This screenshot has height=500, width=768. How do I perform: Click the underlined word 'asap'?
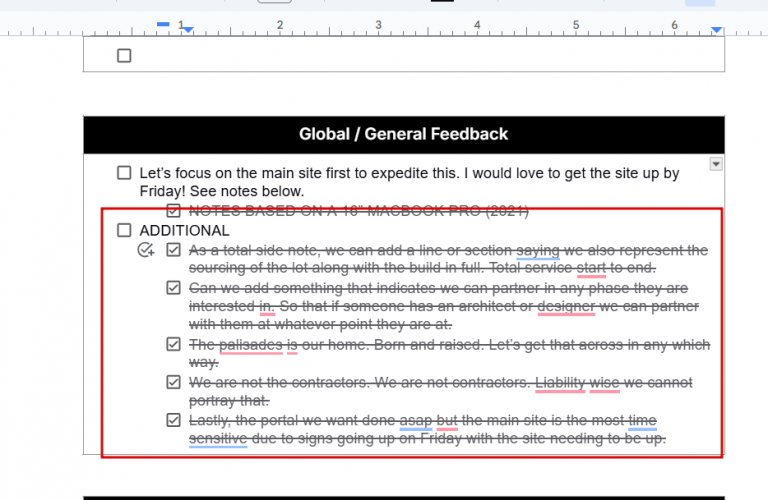click(416, 421)
